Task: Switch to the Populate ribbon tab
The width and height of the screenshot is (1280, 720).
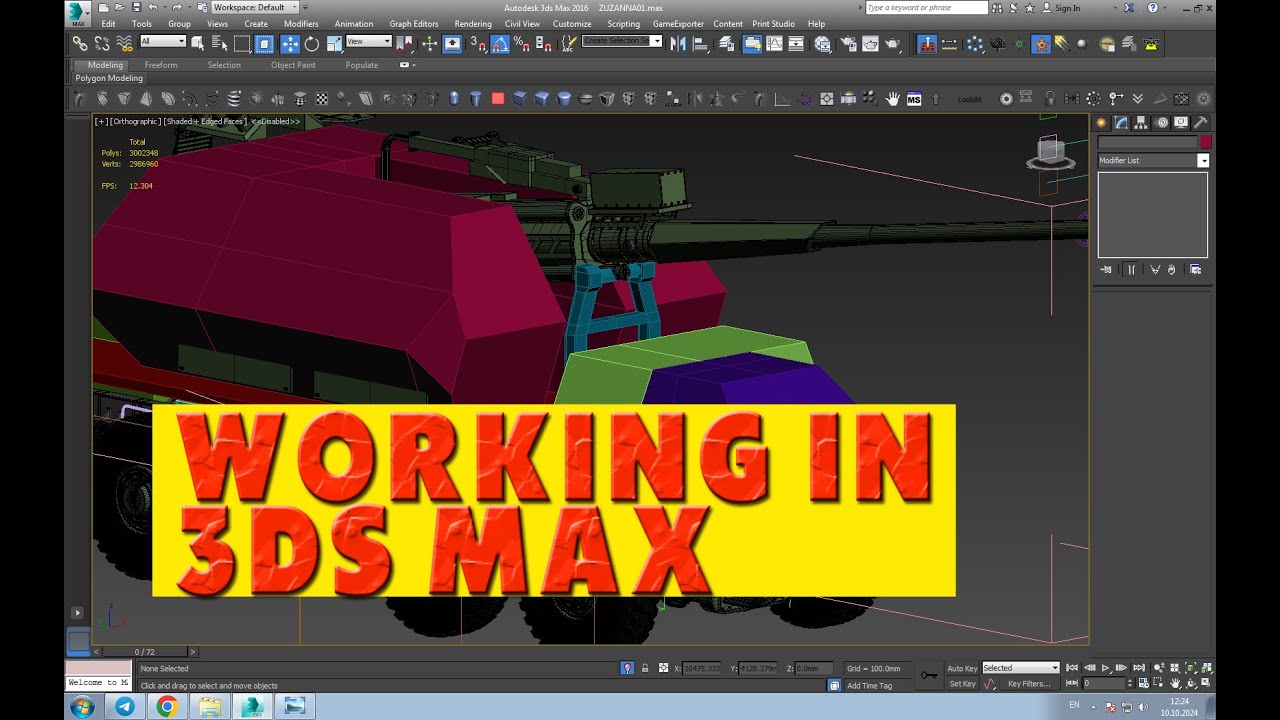Action: [x=362, y=65]
